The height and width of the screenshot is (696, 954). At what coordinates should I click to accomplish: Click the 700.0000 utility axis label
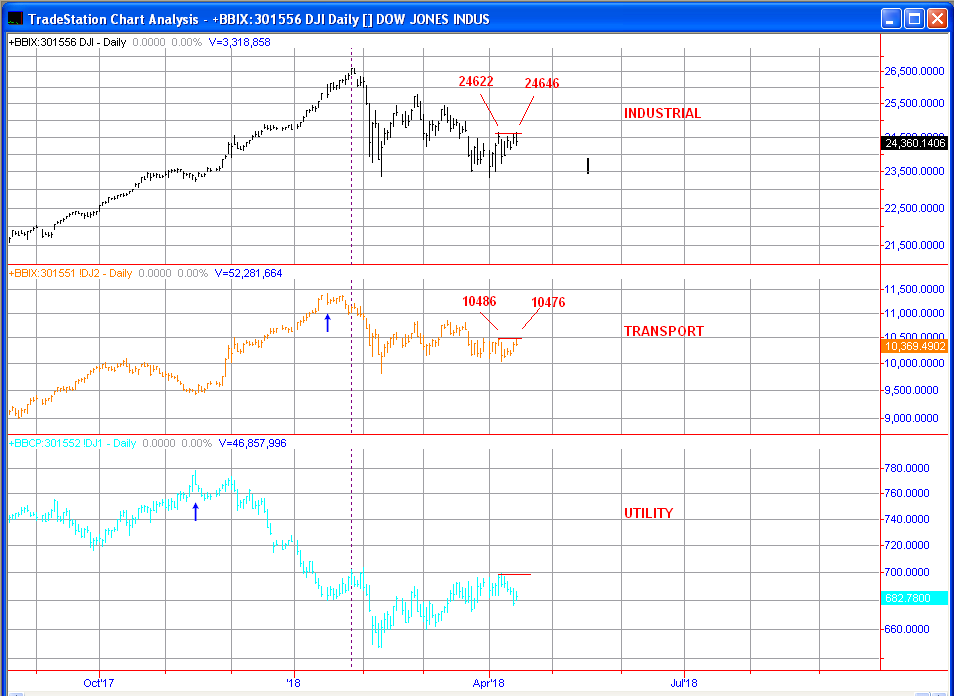click(907, 572)
